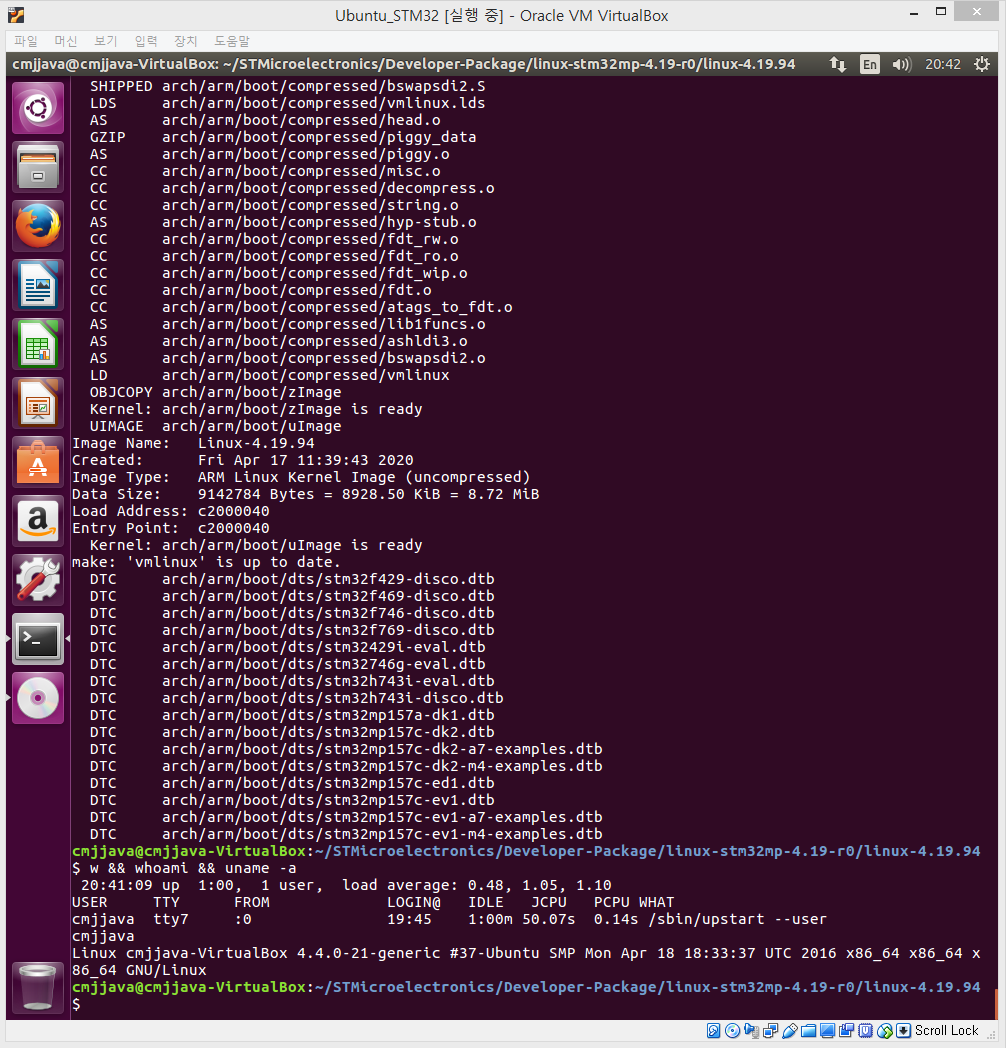Click the 'Created: Fri Apr 17 11:39:43 2020' line
Image resolution: width=1006 pixels, height=1048 pixels.
pos(243,460)
